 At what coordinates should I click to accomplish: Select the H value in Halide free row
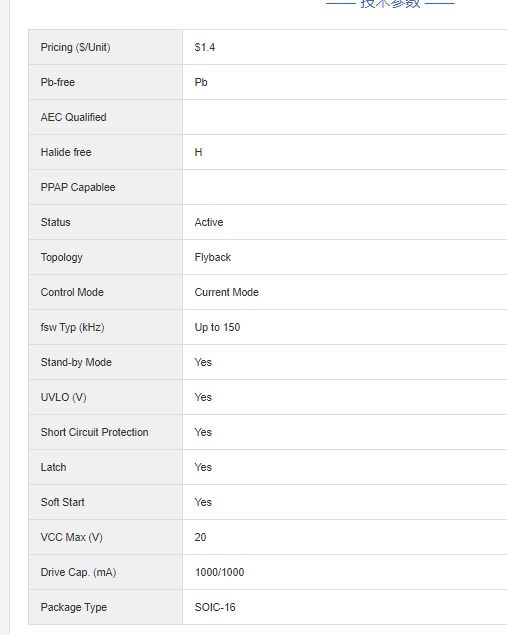pyautogui.click(x=198, y=152)
